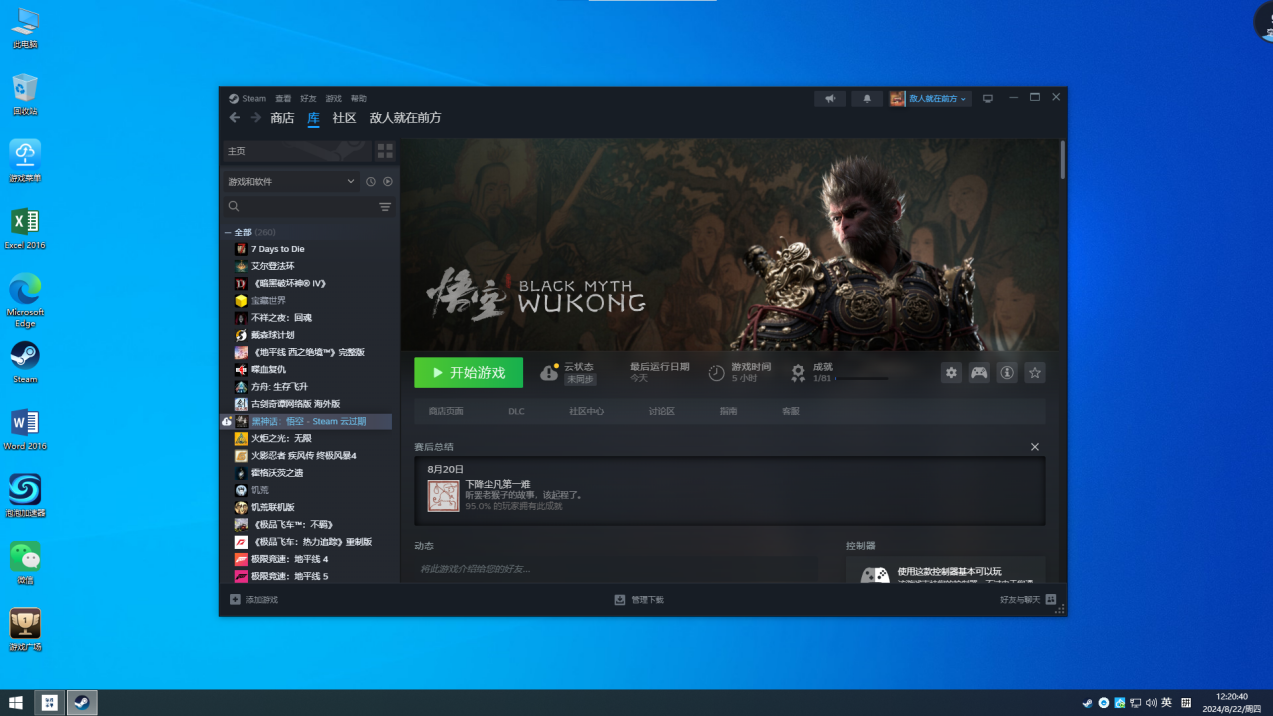The image size is (1273, 716).
Task: Open library advanced filter options icon
Action: pos(385,207)
